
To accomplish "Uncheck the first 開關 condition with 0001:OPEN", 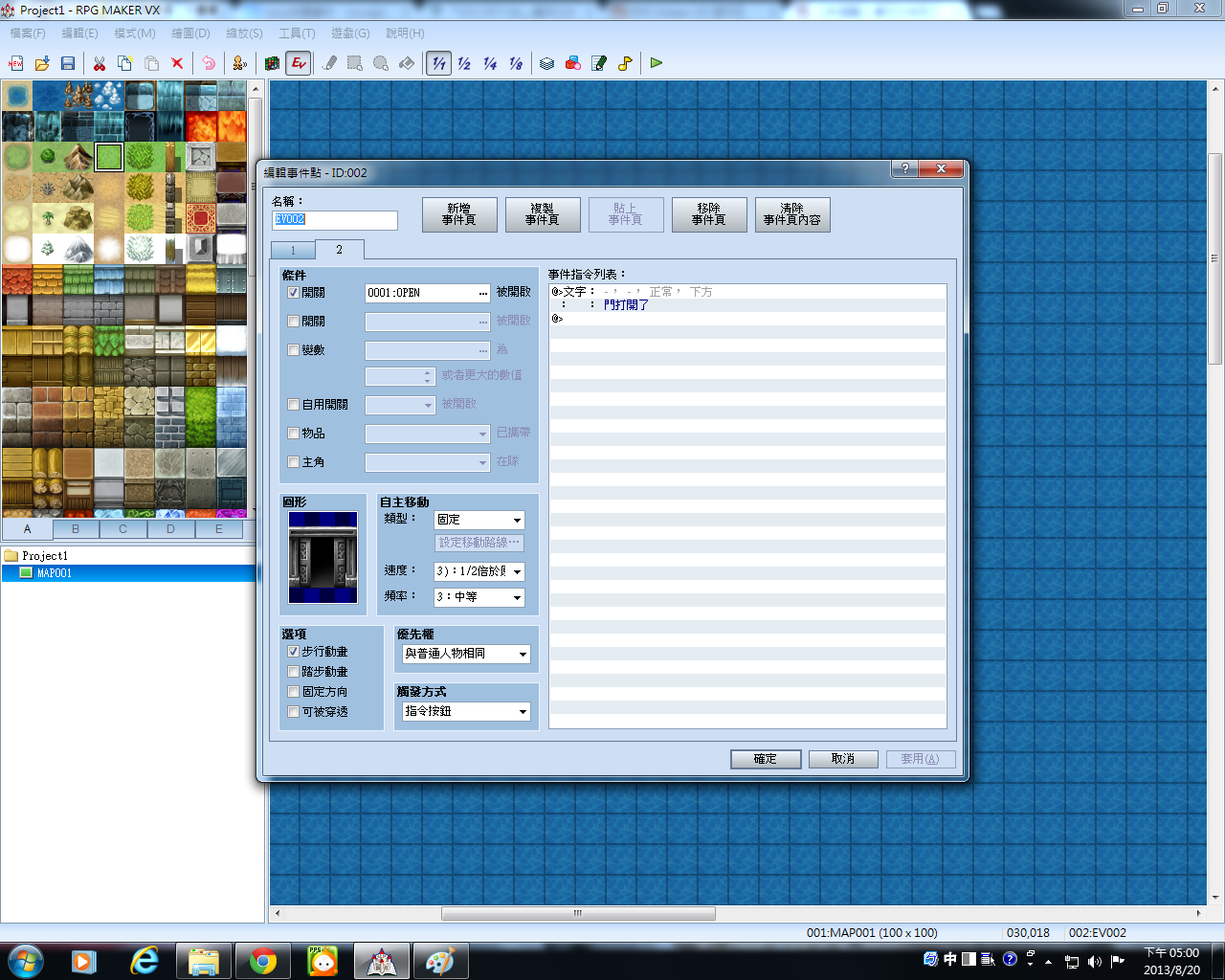I will [294, 293].
